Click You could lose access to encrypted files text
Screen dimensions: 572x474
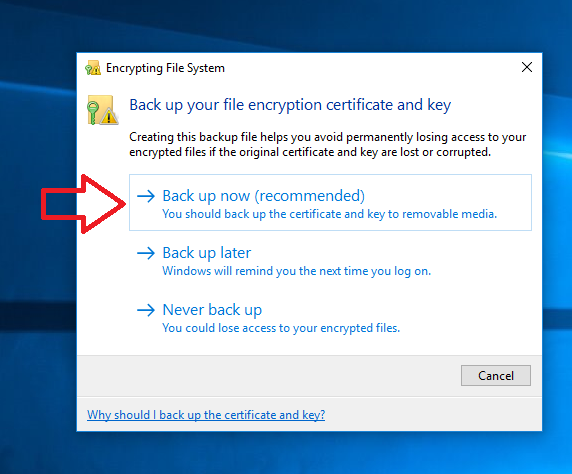281,328
